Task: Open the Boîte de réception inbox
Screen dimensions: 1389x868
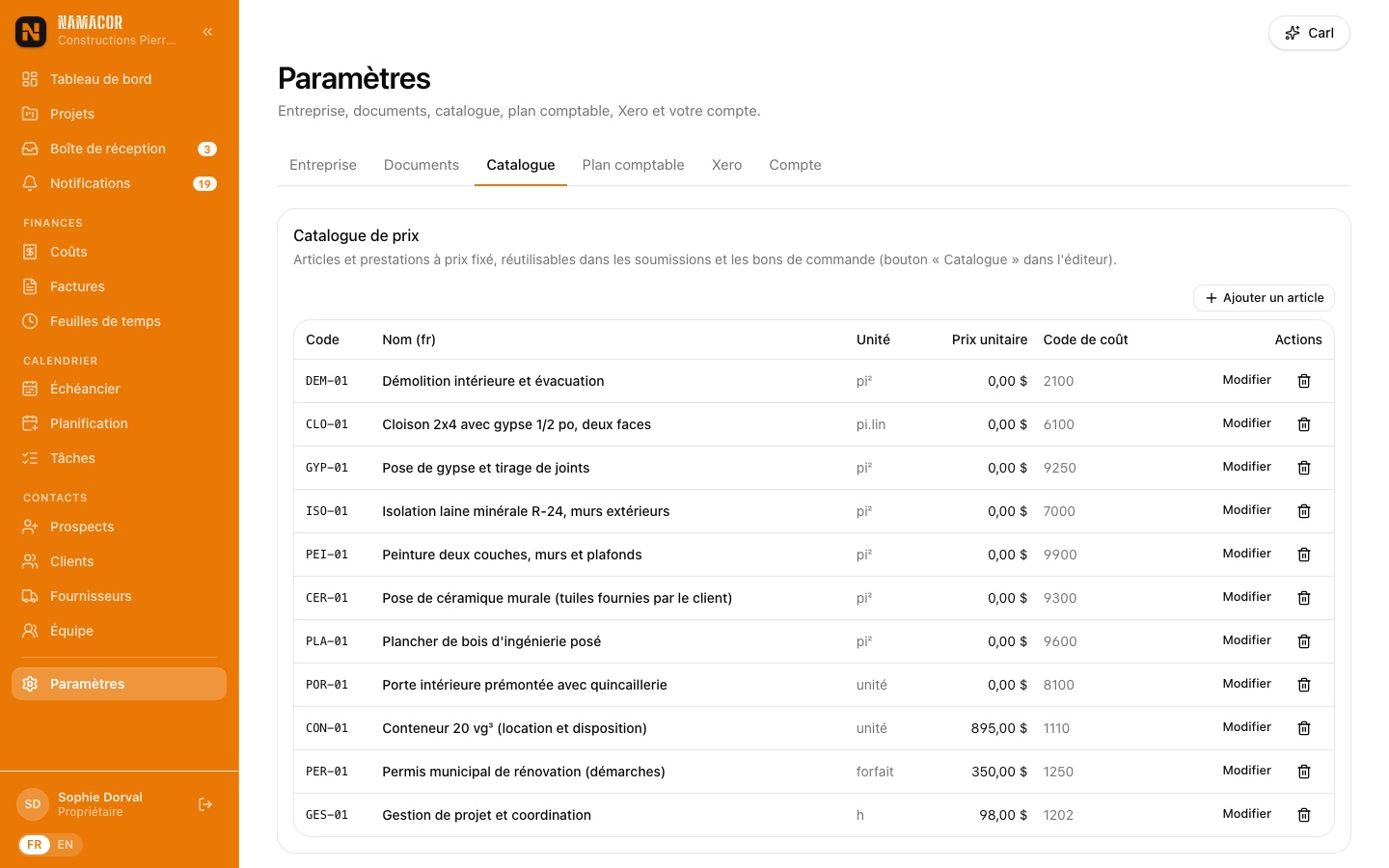Action: tap(119, 149)
